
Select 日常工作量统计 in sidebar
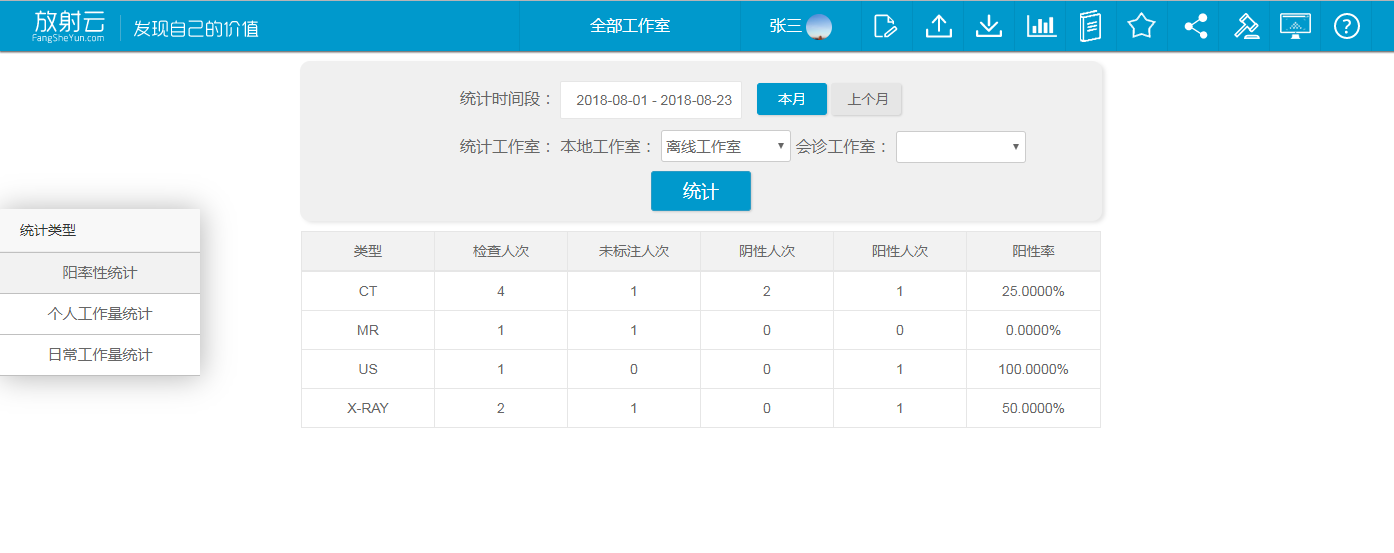tap(100, 355)
